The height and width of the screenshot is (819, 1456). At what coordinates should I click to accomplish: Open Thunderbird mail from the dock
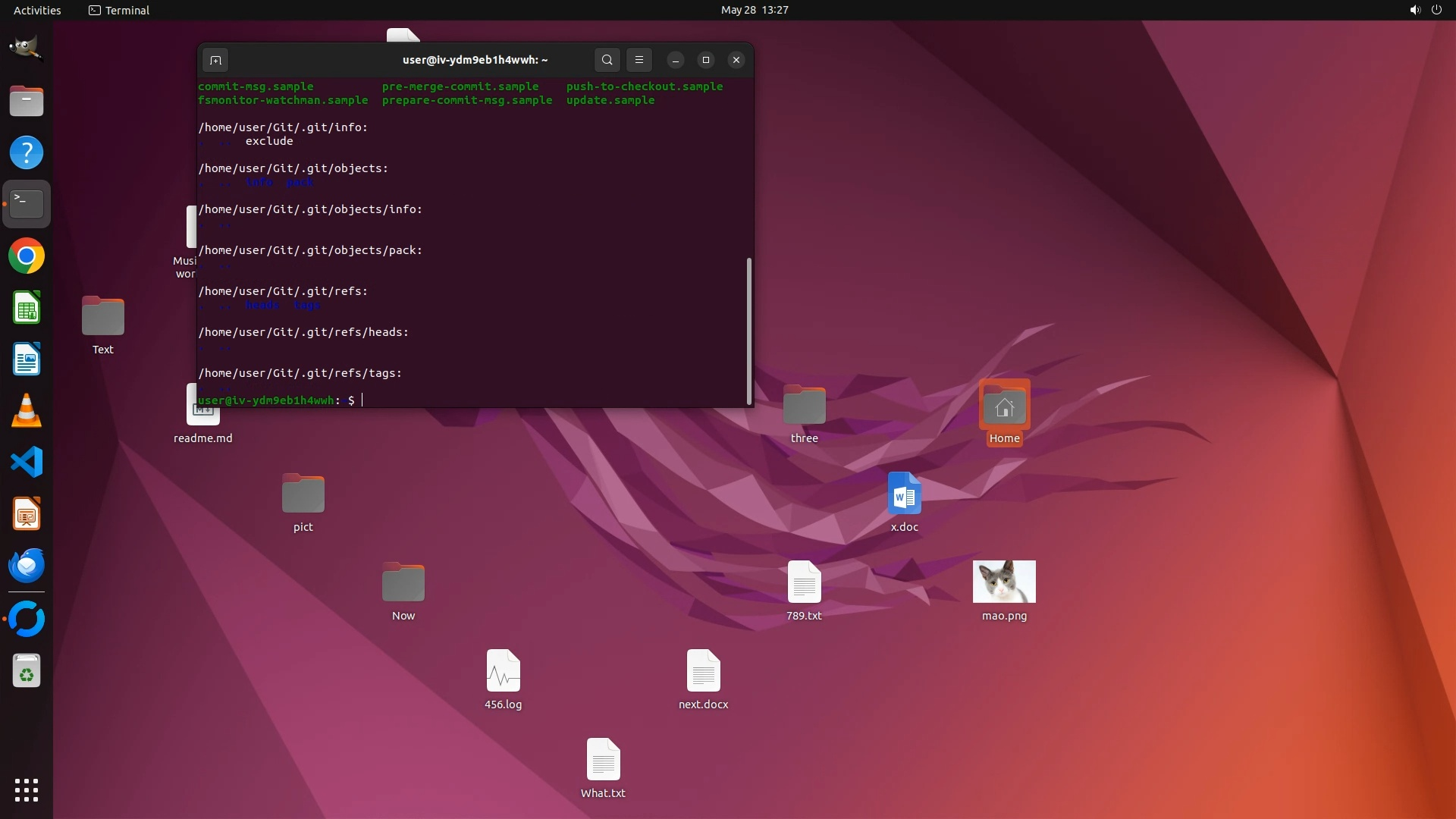(27, 566)
